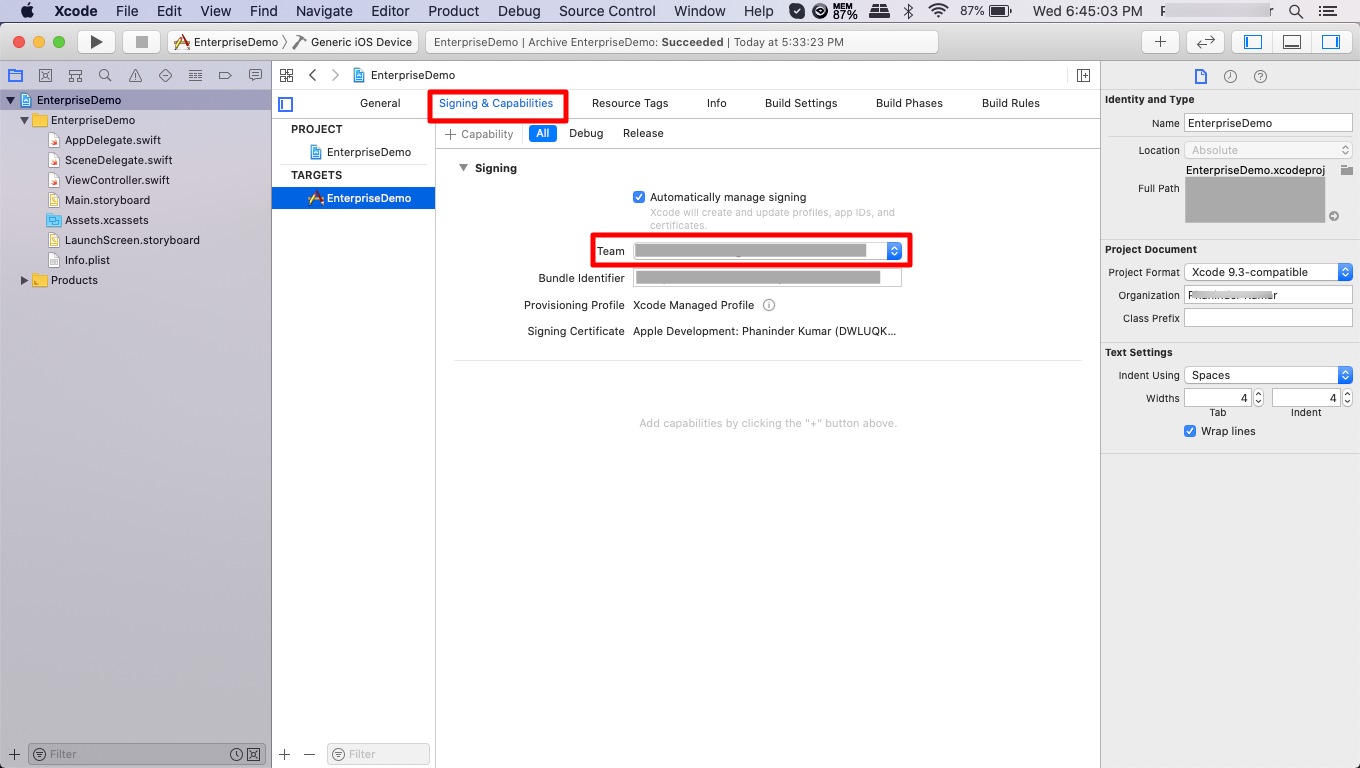1360x768 pixels.
Task: Toggle the bottom debug area panel
Action: click(1291, 42)
